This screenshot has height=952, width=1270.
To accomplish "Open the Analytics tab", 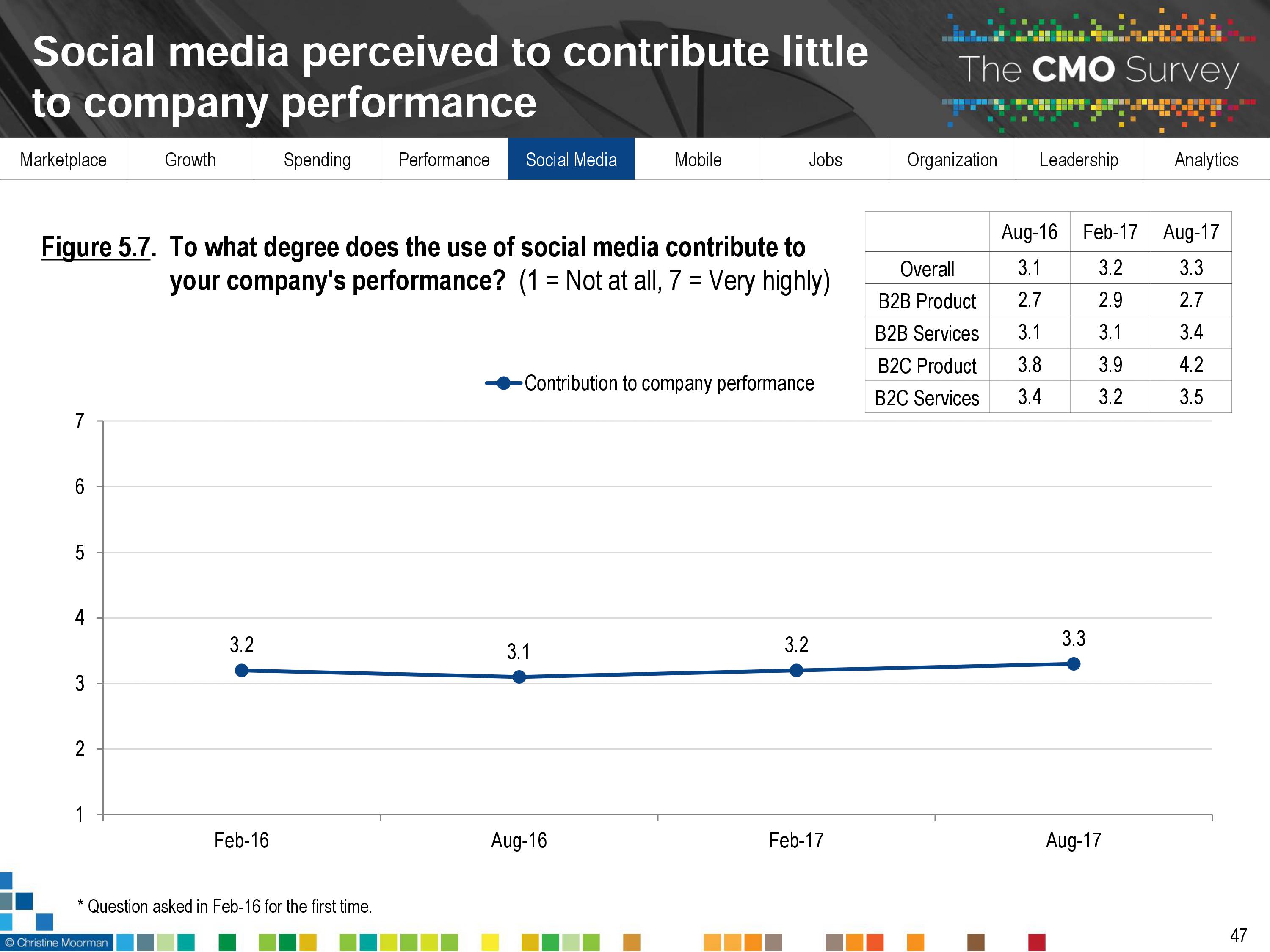I will pyautogui.click(x=1206, y=160).
